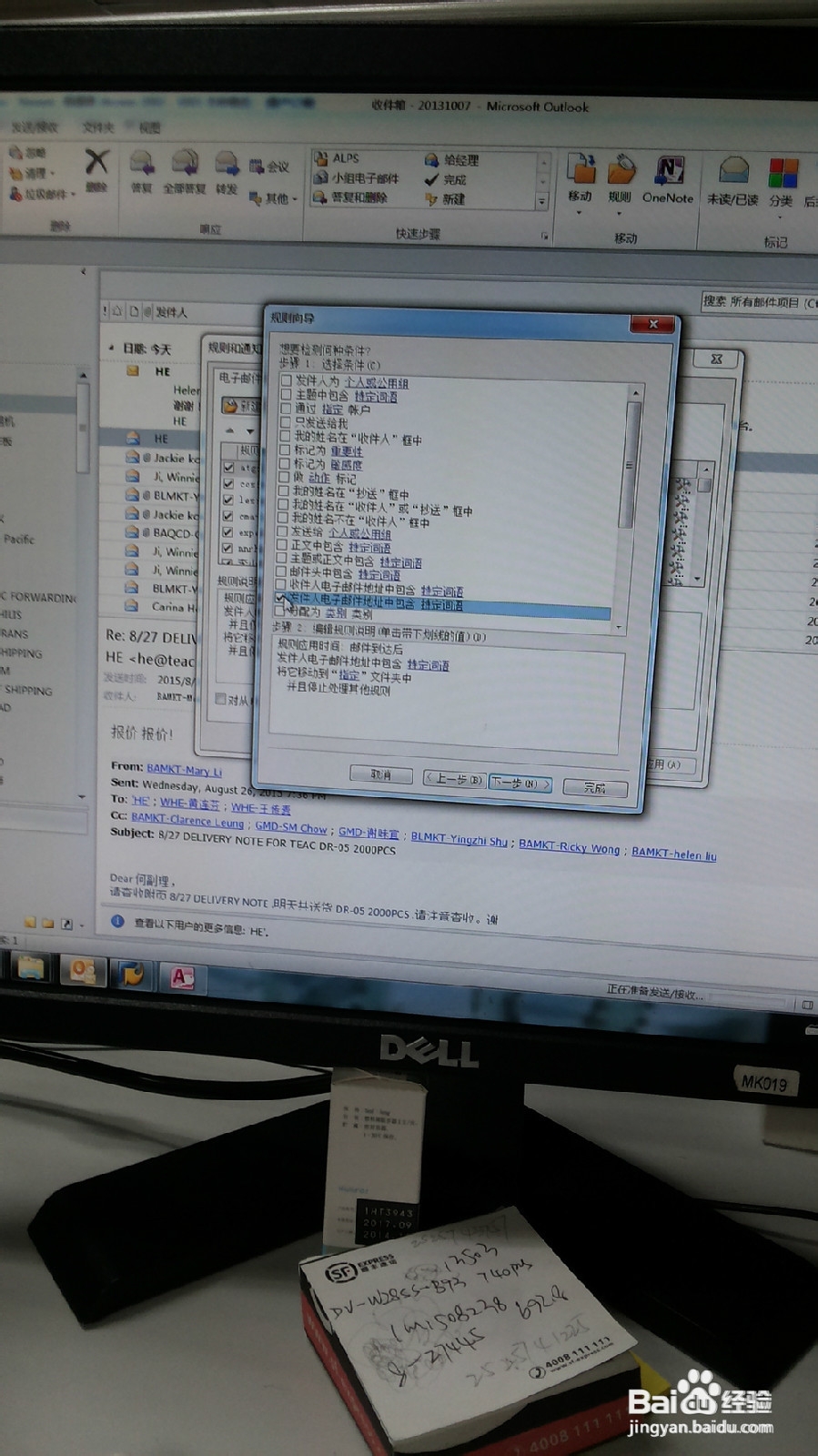Collapse the 日期: 今天 group

[112, 349]
